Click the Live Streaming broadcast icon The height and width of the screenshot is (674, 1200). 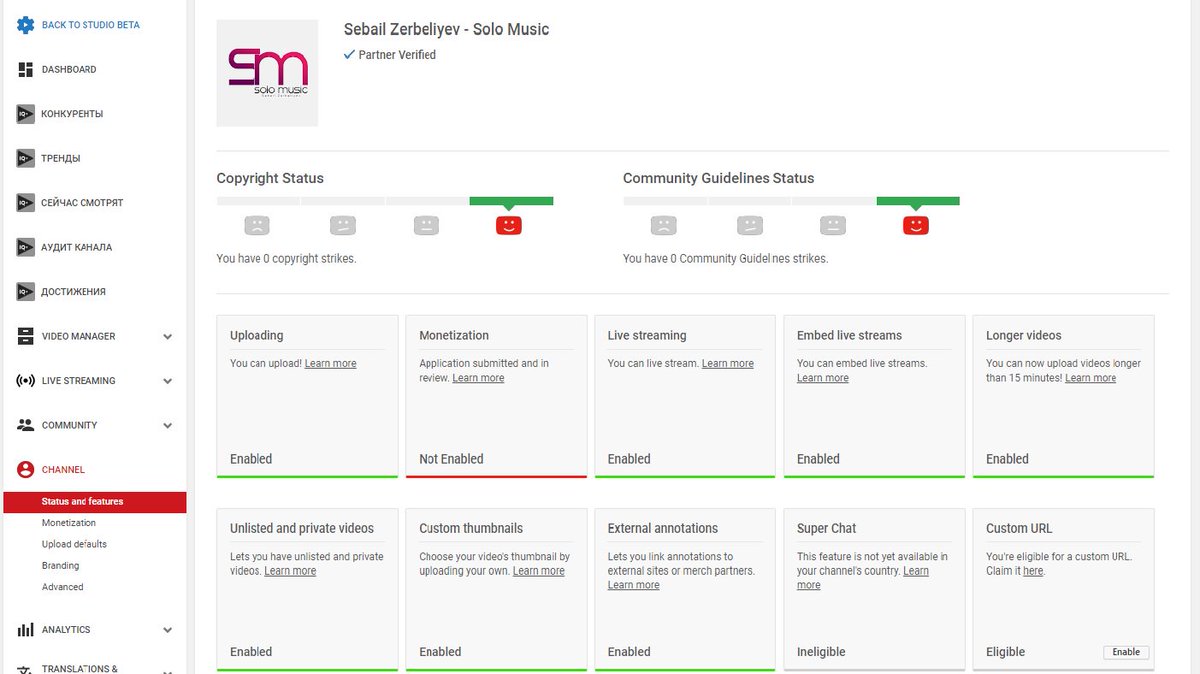(25, 381)
